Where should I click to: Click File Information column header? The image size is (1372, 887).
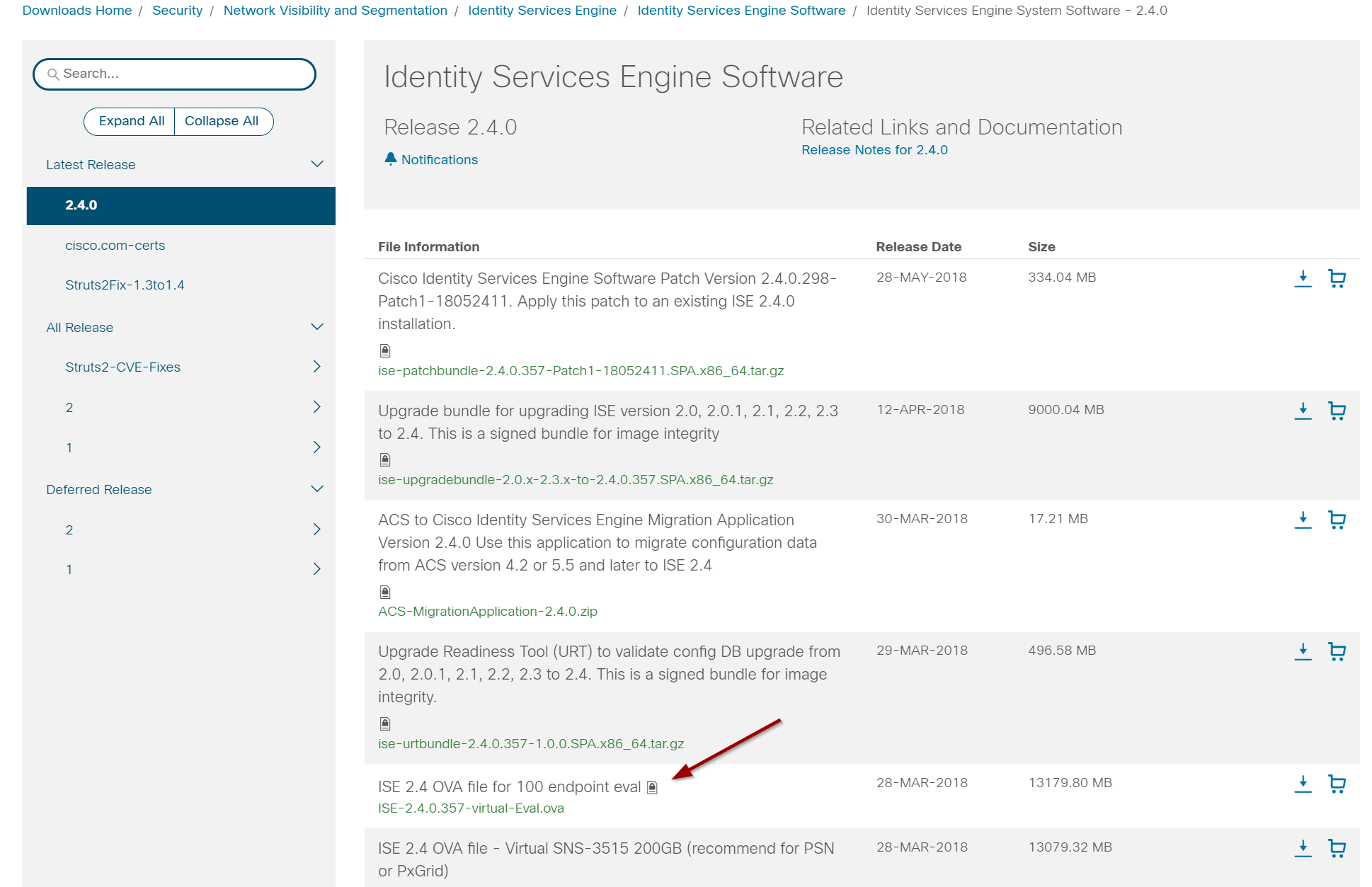click(x=428, y=247)
